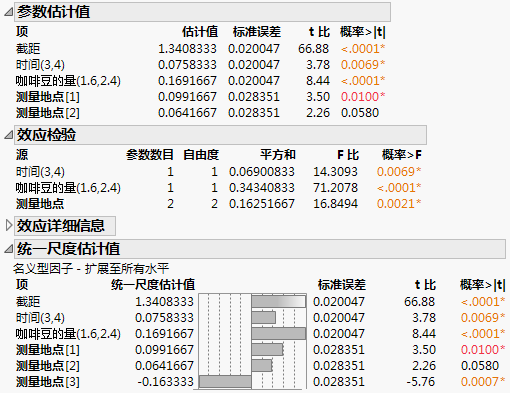The width and height of the screenshot is (510, 393).
Task: Collapse the 参数估计值 section
Action: point(8,12)
